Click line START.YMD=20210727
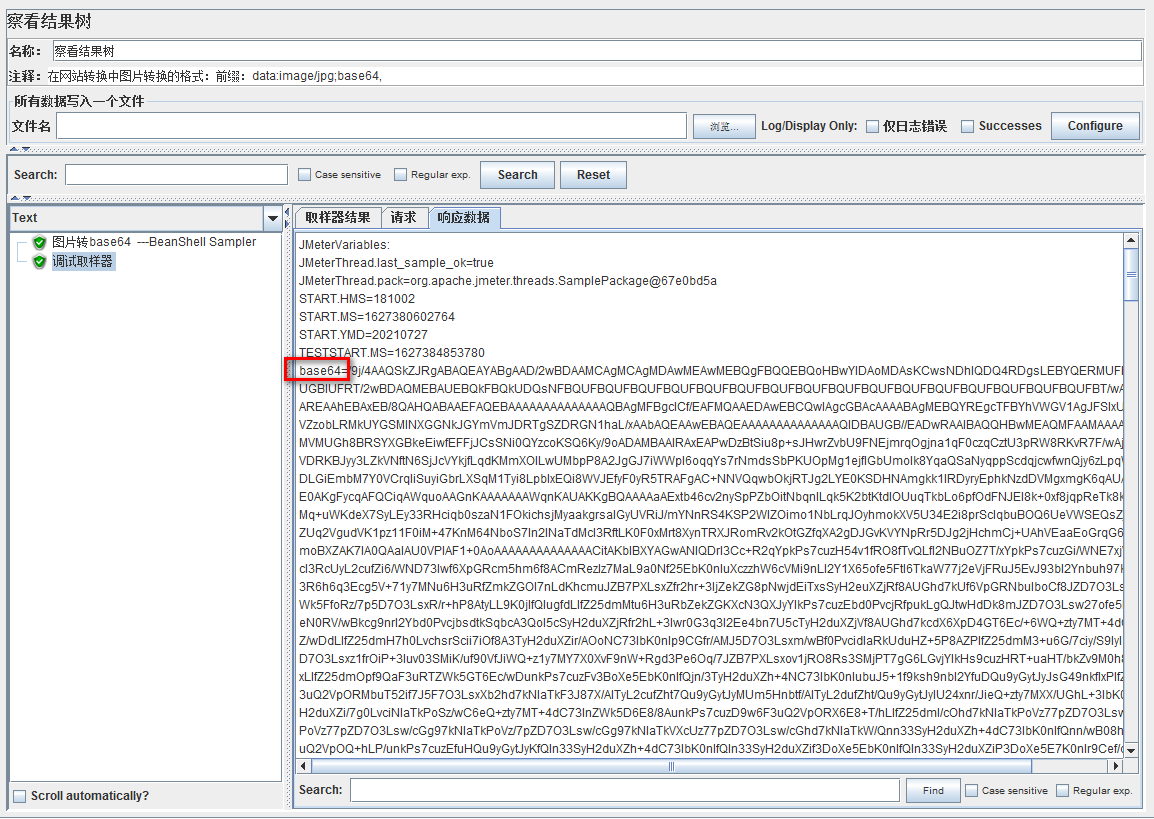Screen dimensions: 1154x819 pos(364,335)
